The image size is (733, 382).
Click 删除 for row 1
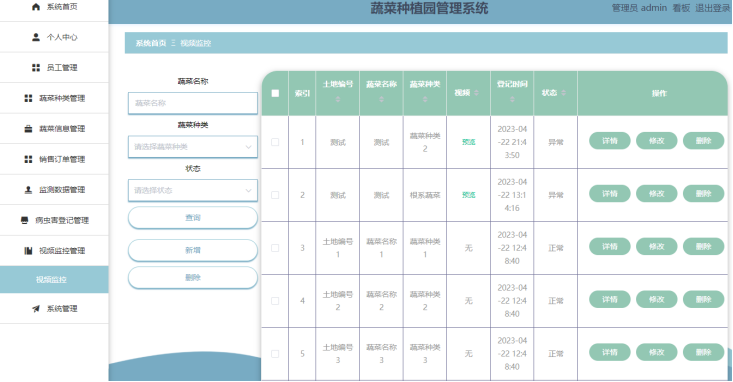pos(703,141)
